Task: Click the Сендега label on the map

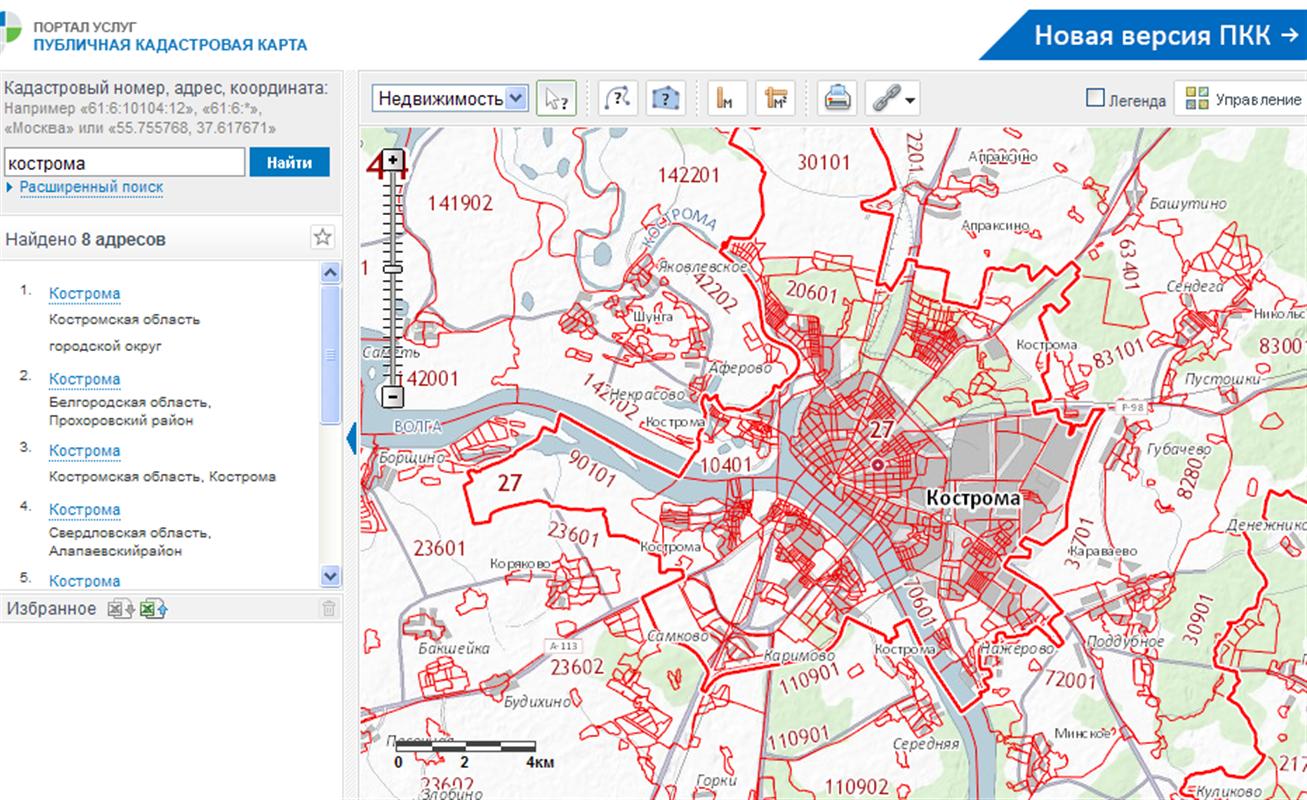Action: pos(1195,286)
